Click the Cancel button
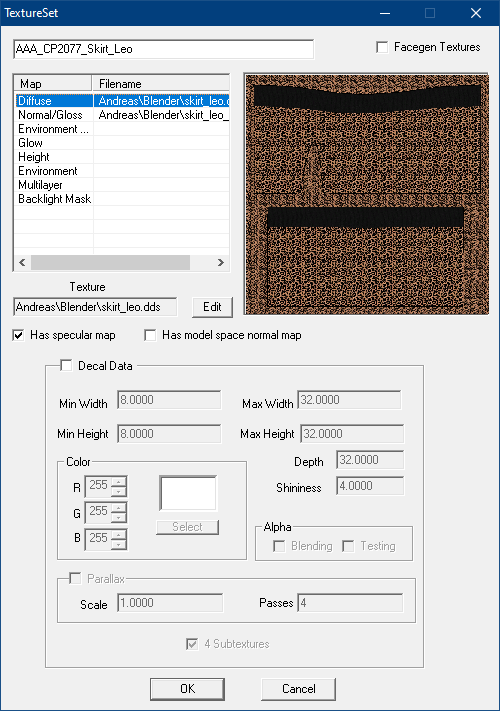The height and width of the screenshot is (711, 500). (298, 689)
